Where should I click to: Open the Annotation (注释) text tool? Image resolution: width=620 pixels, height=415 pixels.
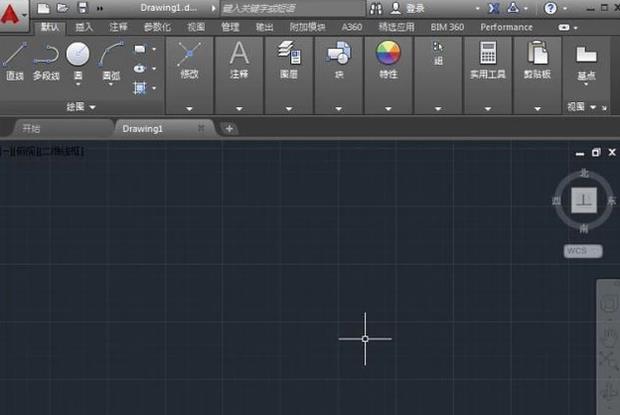pos(239,58)
